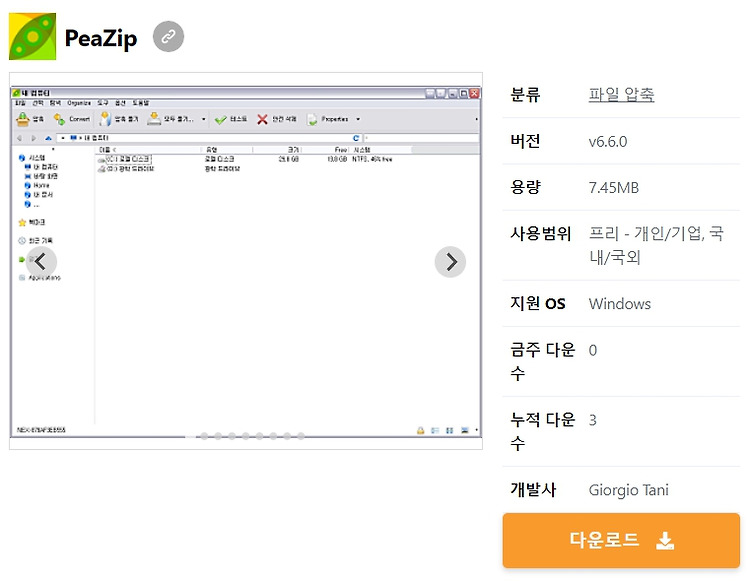Open the dropdown arrow beside 모두 풀기
This screenshot has height=581, width=750.
204,119
